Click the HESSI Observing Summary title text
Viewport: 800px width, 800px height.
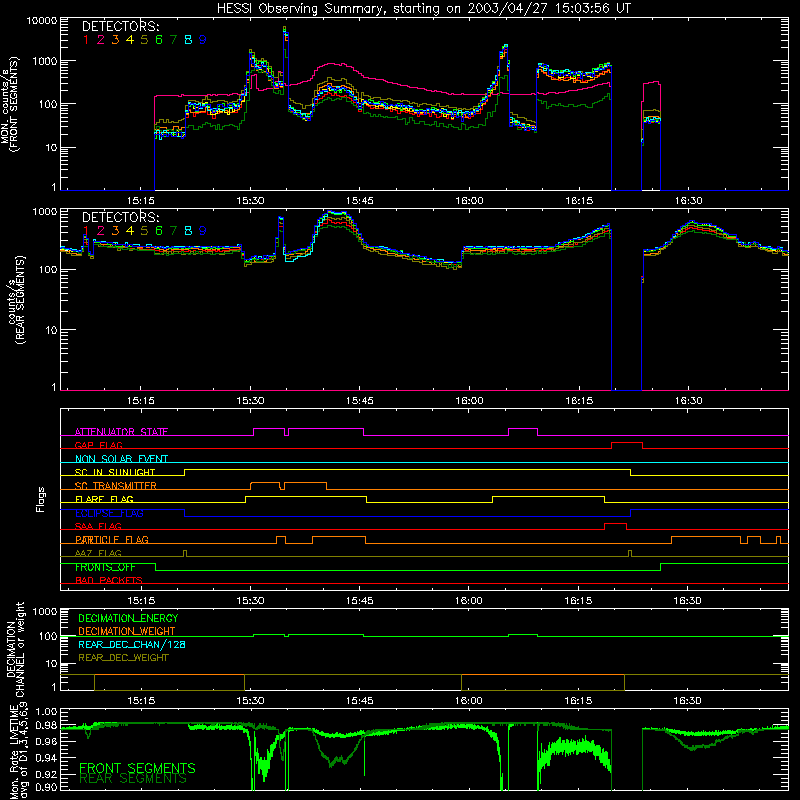[x=423, y=8]
